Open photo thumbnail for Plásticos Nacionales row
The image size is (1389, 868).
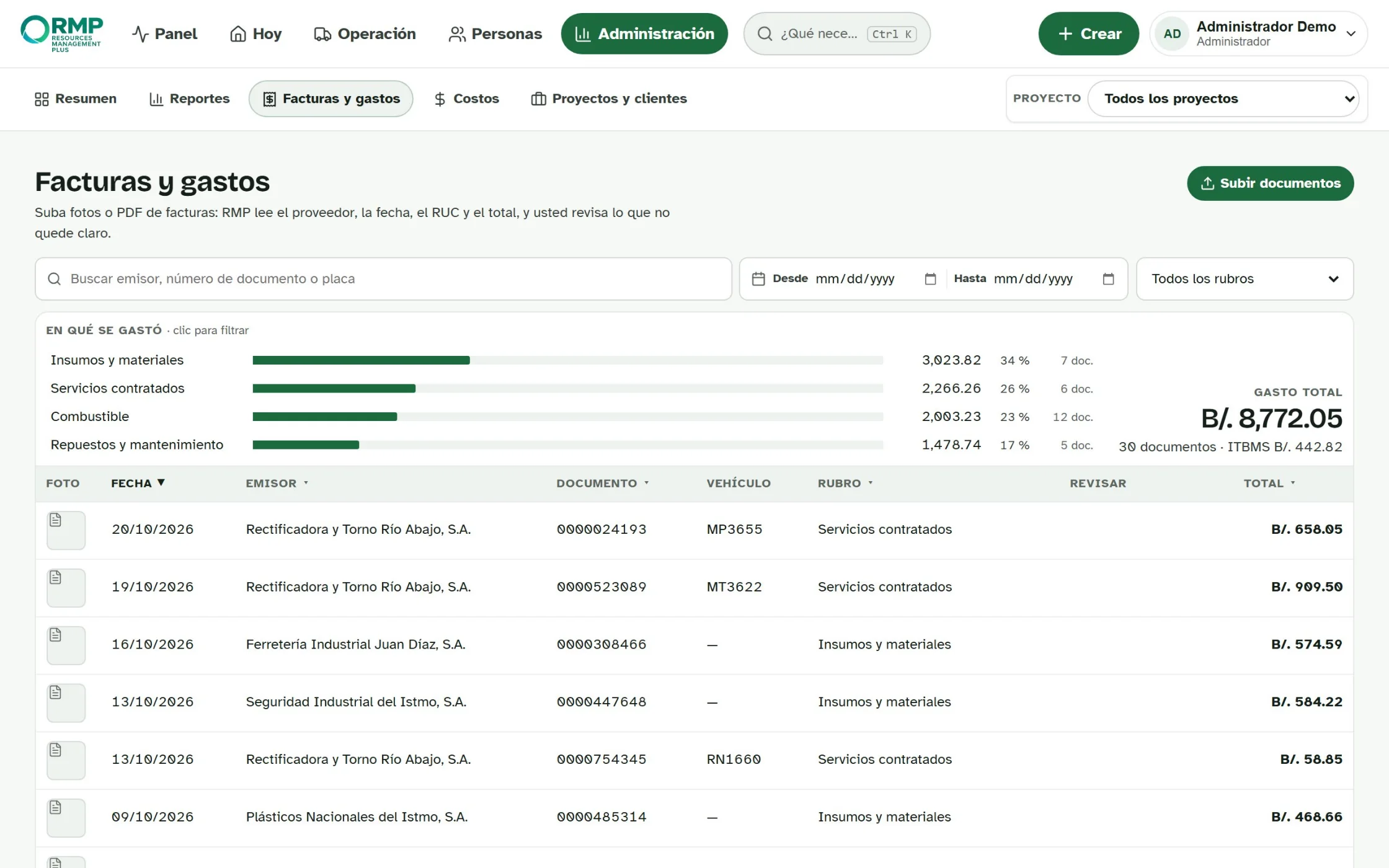pos(66,818)
